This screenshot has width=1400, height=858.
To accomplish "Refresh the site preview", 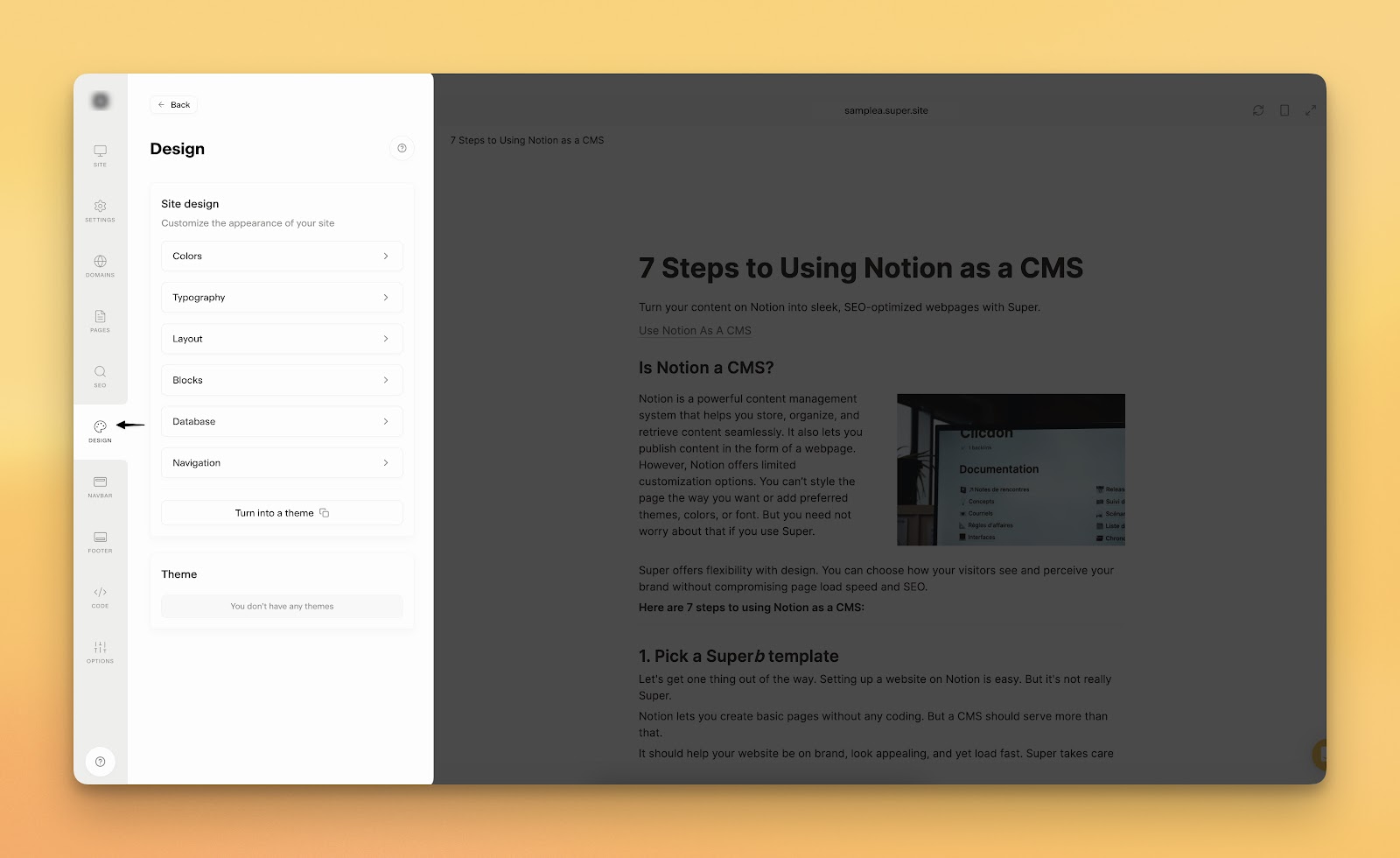I will (x=1258, y=110).
